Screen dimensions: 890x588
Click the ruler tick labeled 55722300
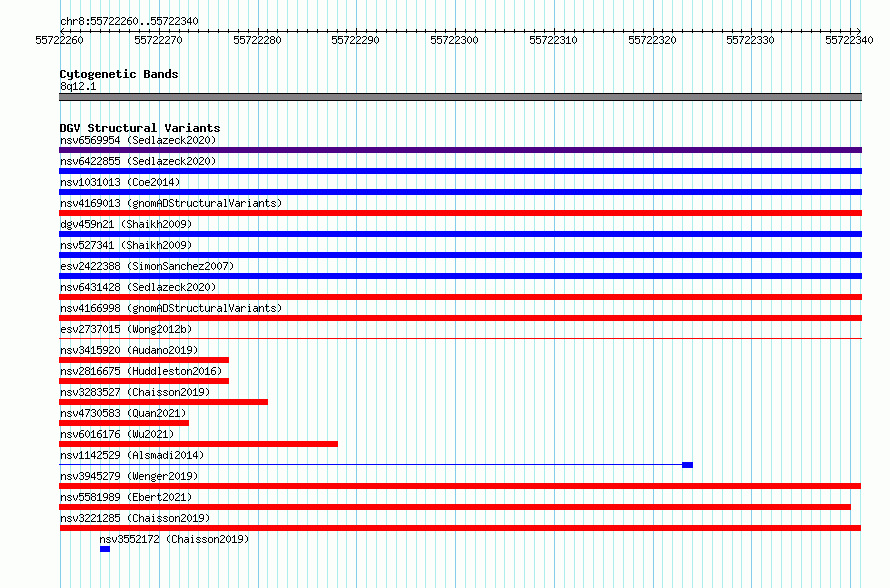[x=454, y=40]
